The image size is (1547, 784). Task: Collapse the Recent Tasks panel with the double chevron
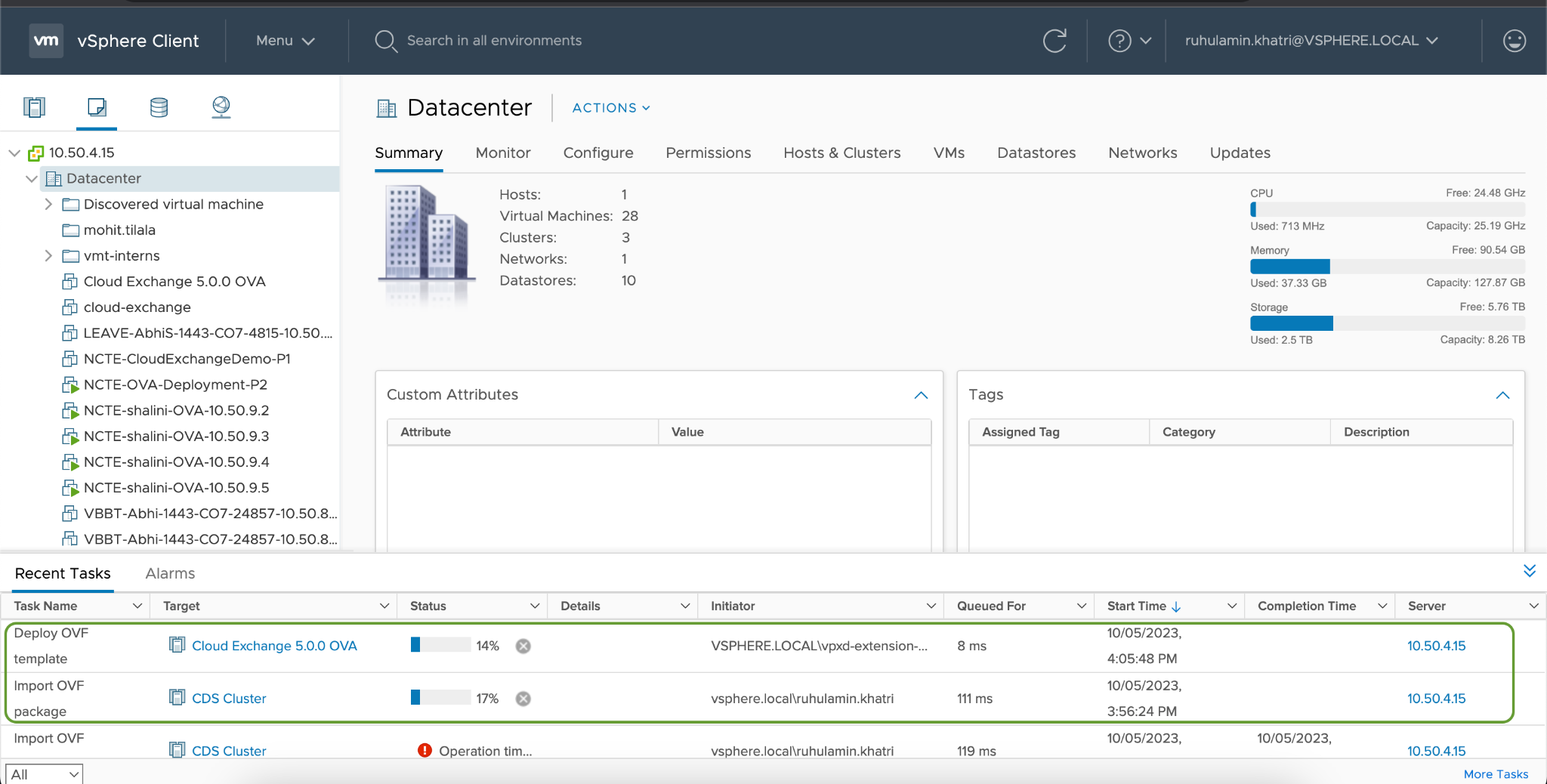click(1530, 571)
